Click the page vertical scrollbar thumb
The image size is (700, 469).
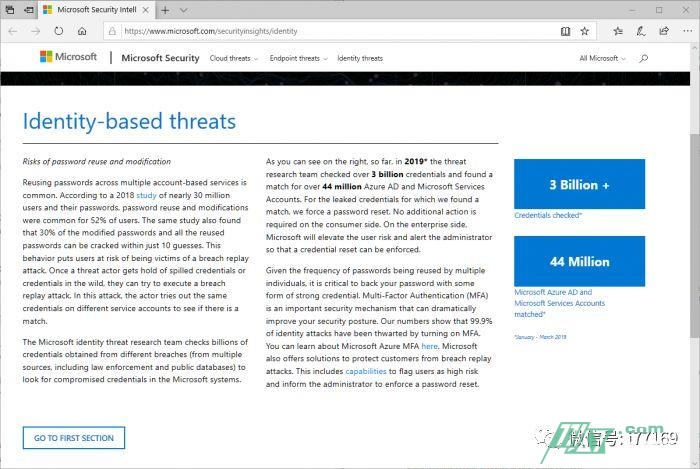pyautogui.click(x=695, y=235)
